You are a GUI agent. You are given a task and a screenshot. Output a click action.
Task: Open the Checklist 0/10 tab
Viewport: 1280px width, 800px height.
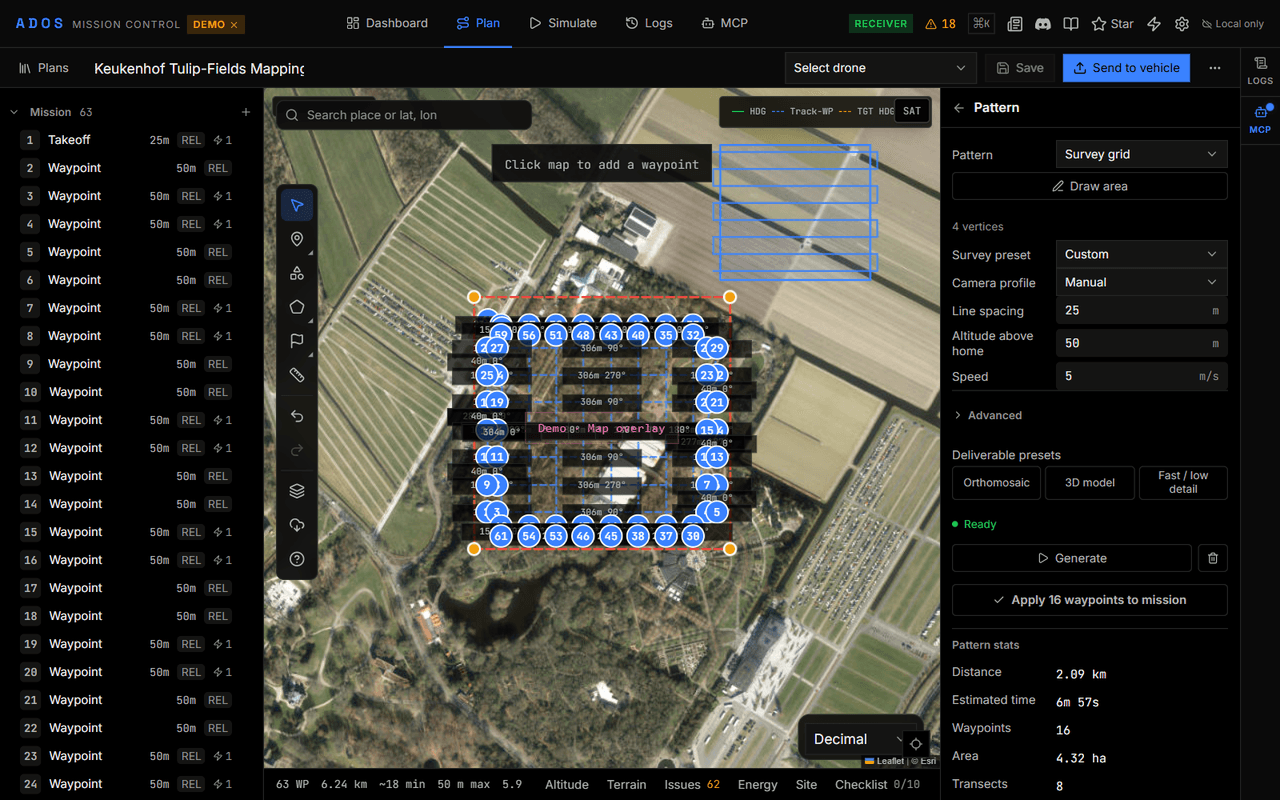[x=877, y=785]
